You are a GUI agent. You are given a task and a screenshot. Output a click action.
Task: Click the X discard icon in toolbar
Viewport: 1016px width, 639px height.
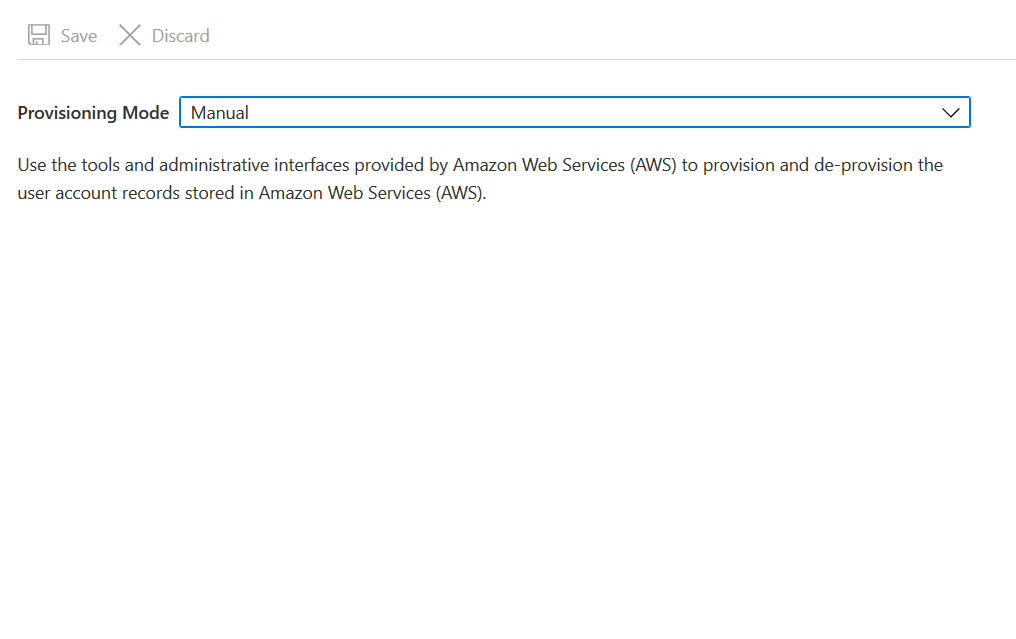tap(129, 34)
